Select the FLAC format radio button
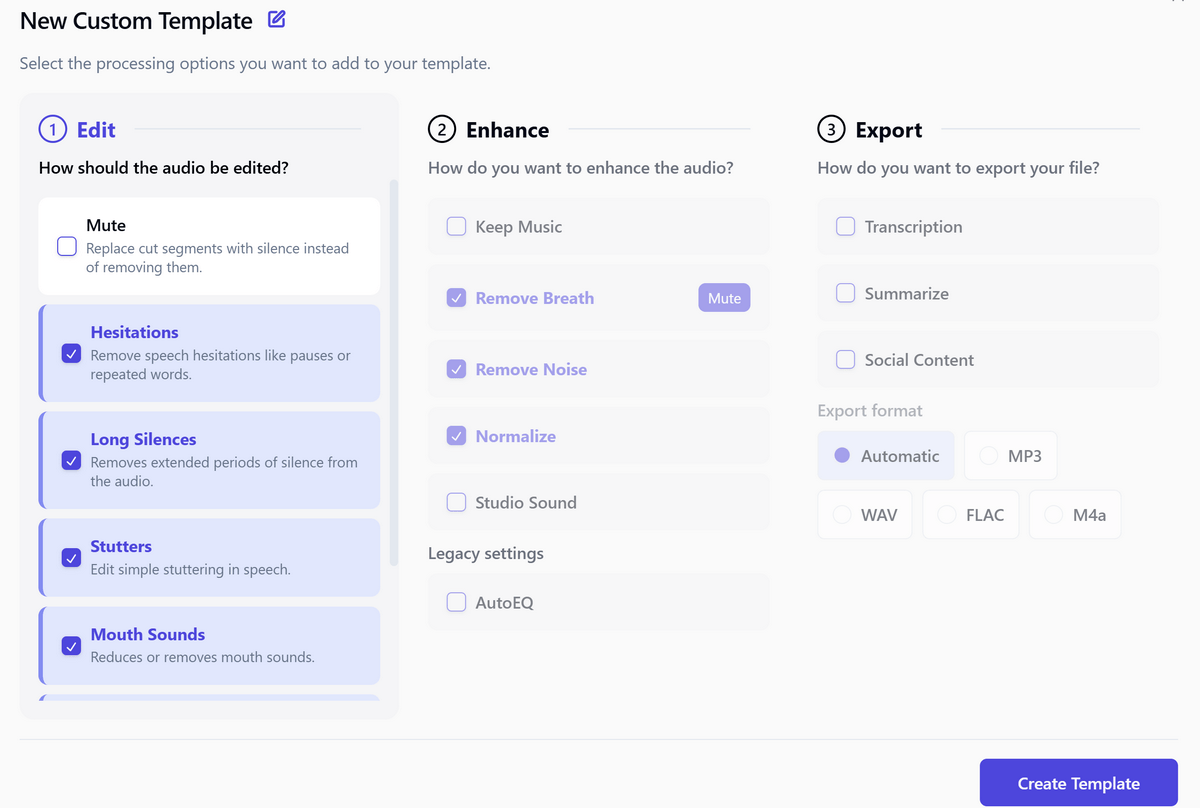The height and width of the screenshot is (808, 1200). [x=947, y=515]
